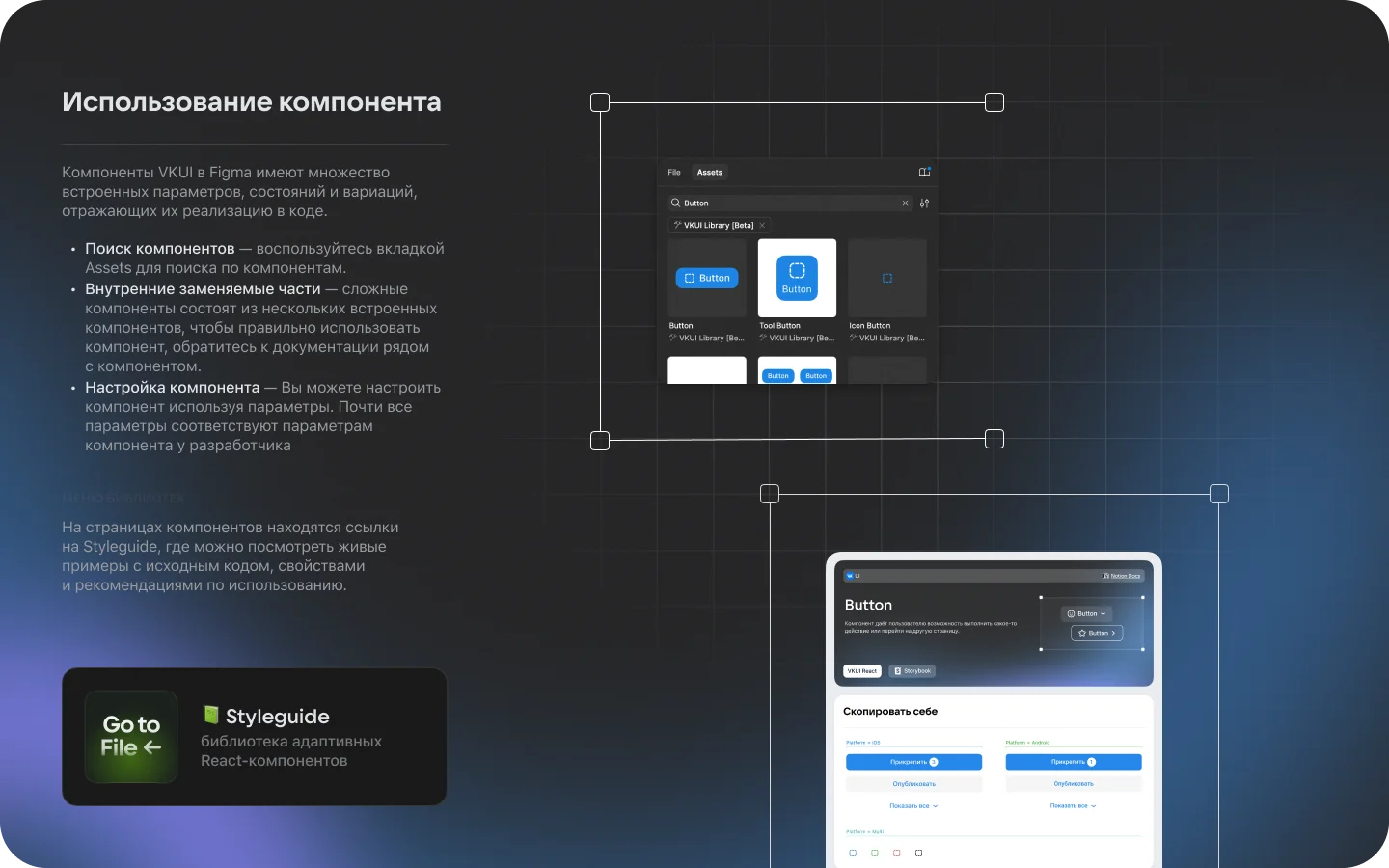Click the Go to File arrow icon
Viewport: 1389px width, 868px height.
tap(151, 746)
